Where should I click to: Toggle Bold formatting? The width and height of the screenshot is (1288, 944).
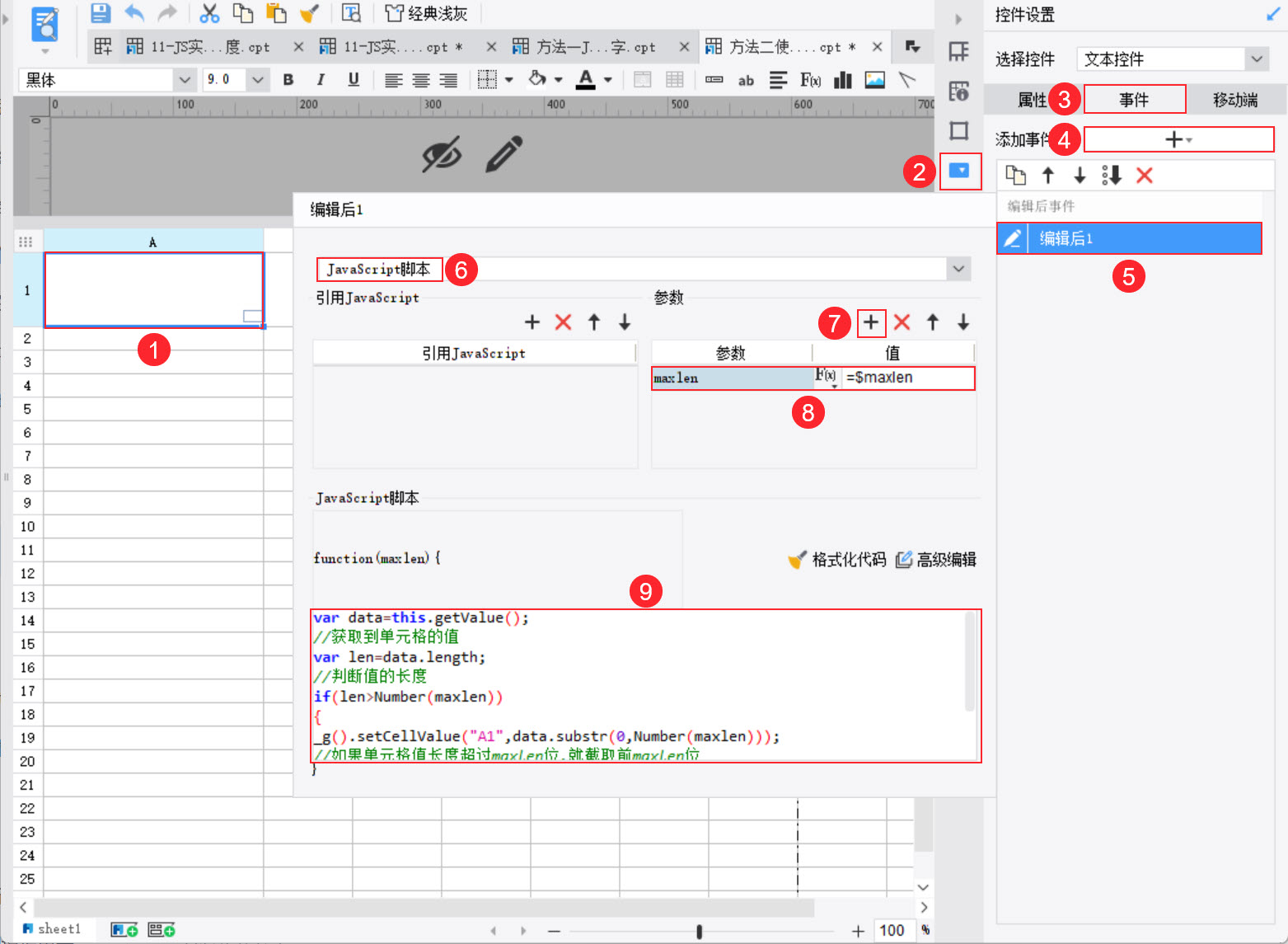coord(288,79)
